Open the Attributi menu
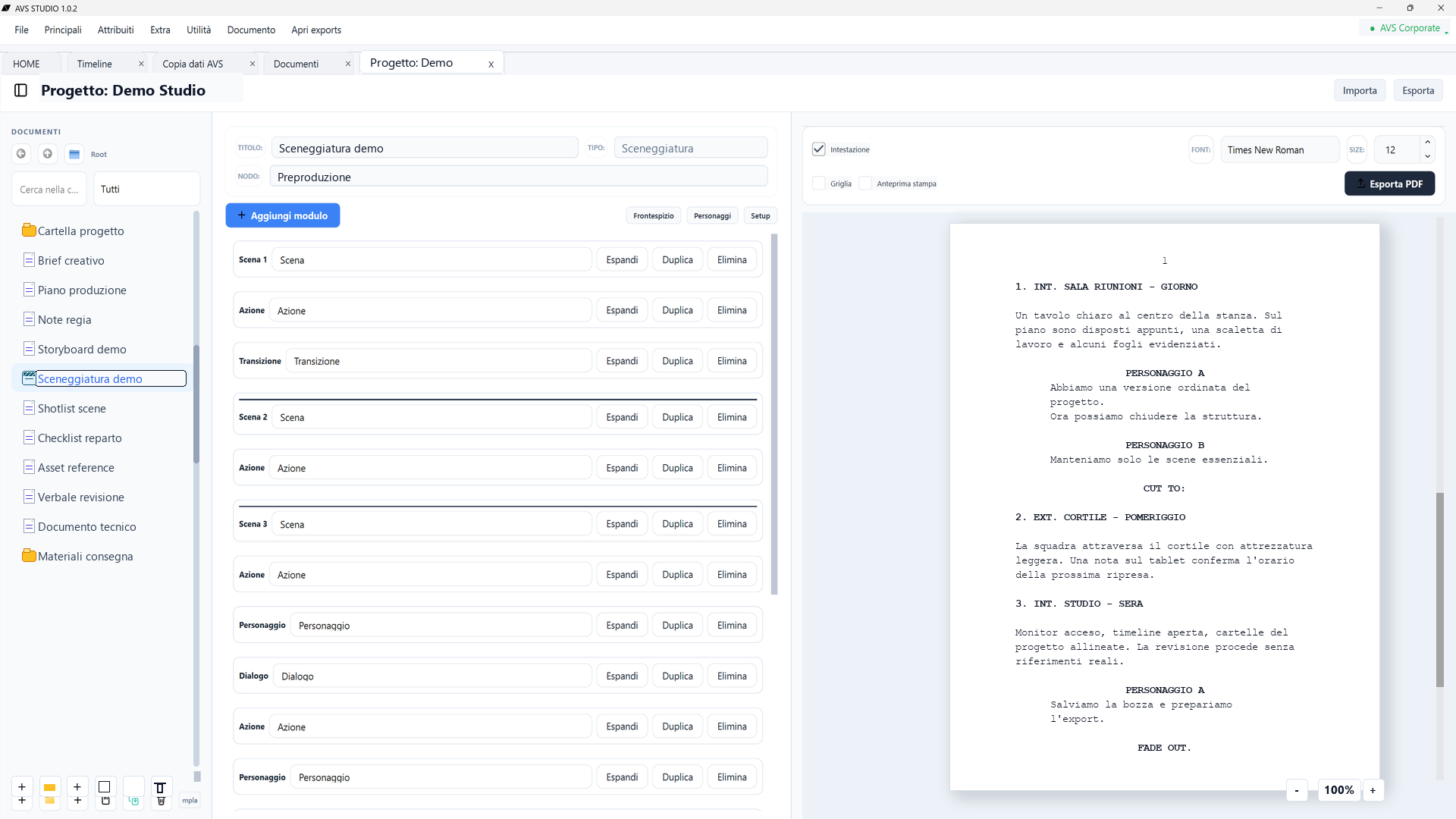Image resolution: width=1456 pixels, height=819 pixels. [x=115, y=30]
